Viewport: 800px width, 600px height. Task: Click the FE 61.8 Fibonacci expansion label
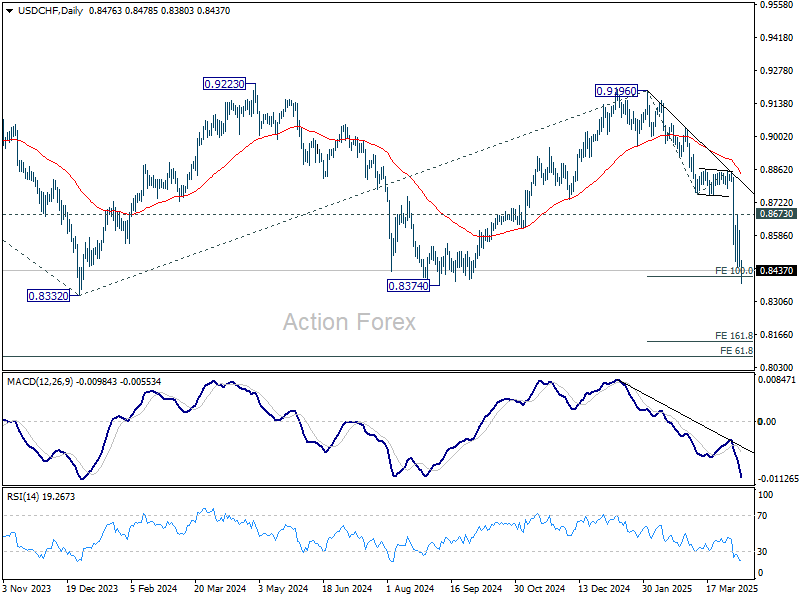coord(736,351)
